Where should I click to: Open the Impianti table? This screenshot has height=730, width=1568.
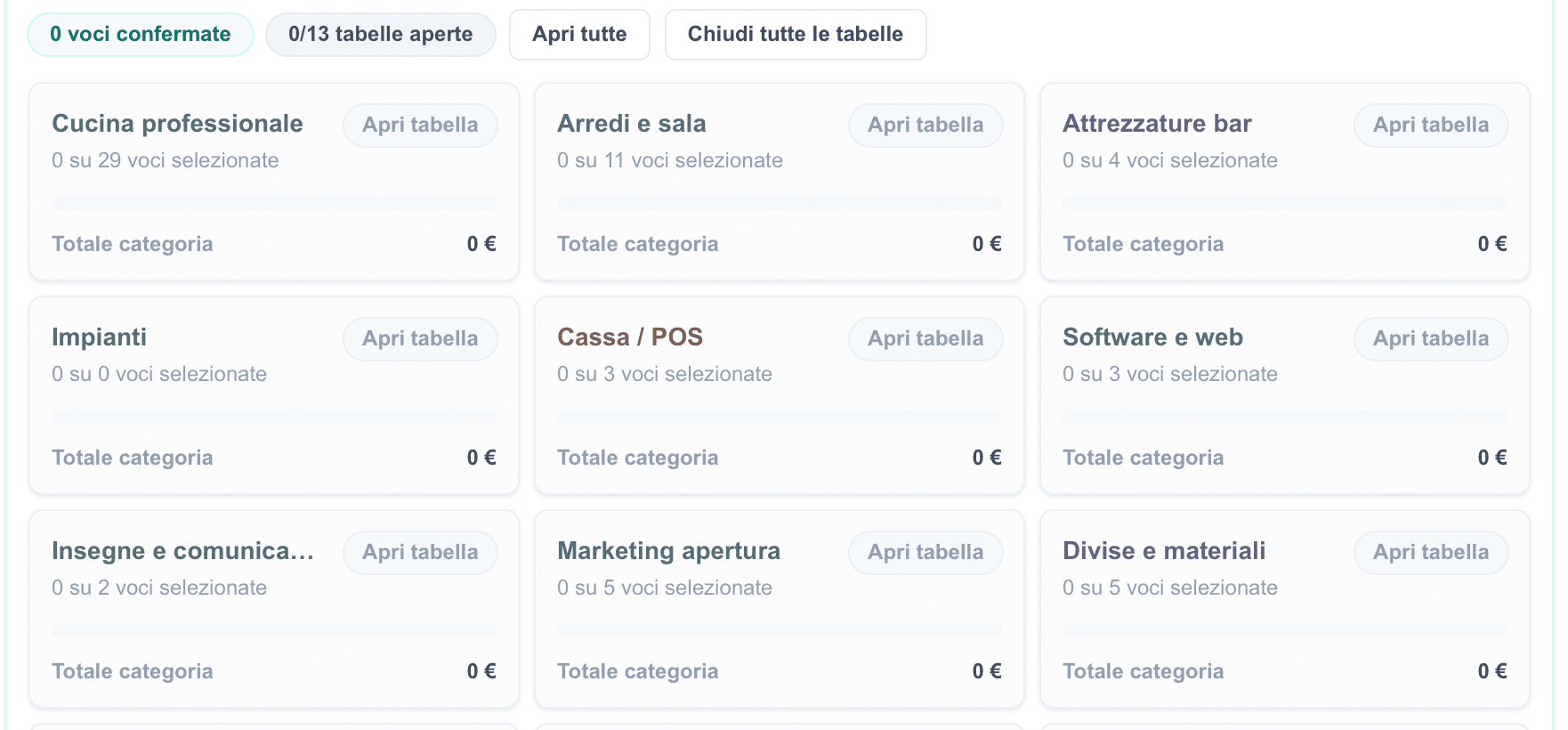pyautogui.click(x=420, y=339)
